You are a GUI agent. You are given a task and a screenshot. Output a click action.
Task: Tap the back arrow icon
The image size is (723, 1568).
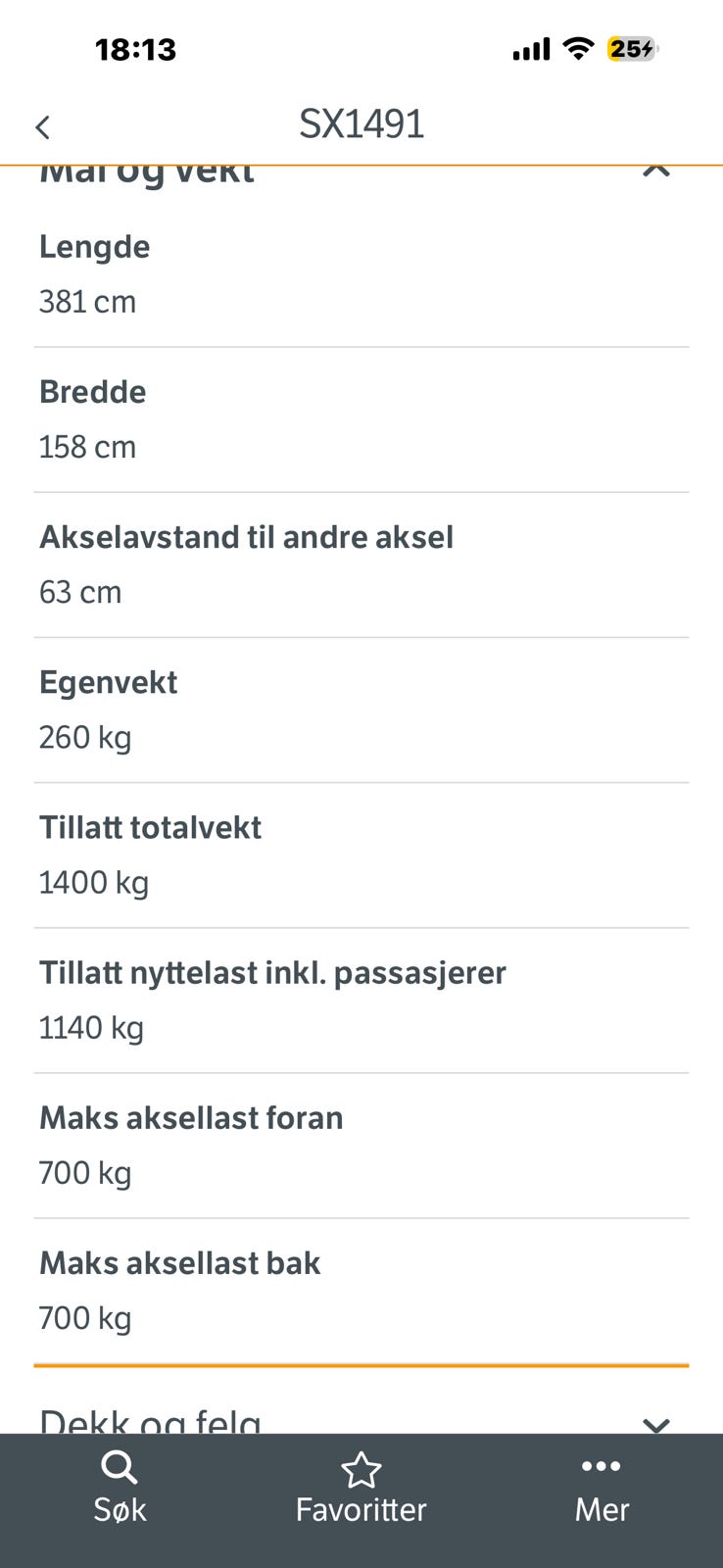click(42, 126)
